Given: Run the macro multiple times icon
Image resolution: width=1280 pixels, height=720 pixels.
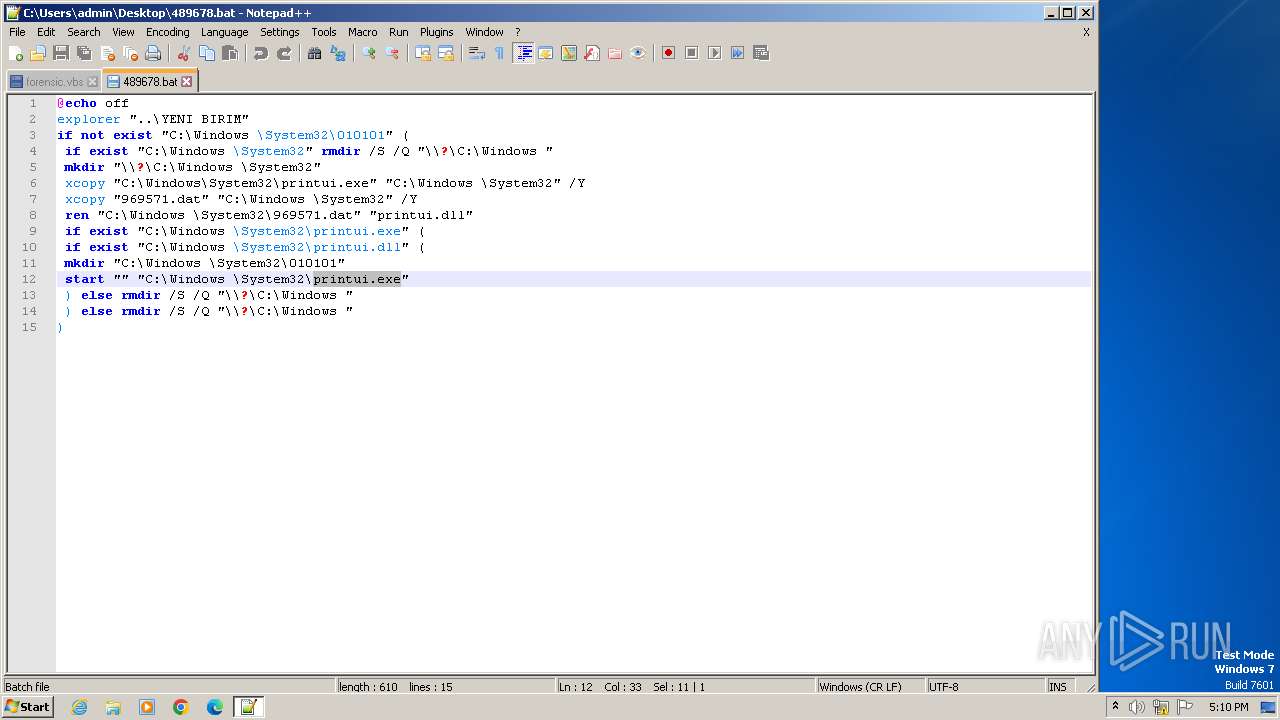Looking at the screenshot, I should [x=737, y=53].
